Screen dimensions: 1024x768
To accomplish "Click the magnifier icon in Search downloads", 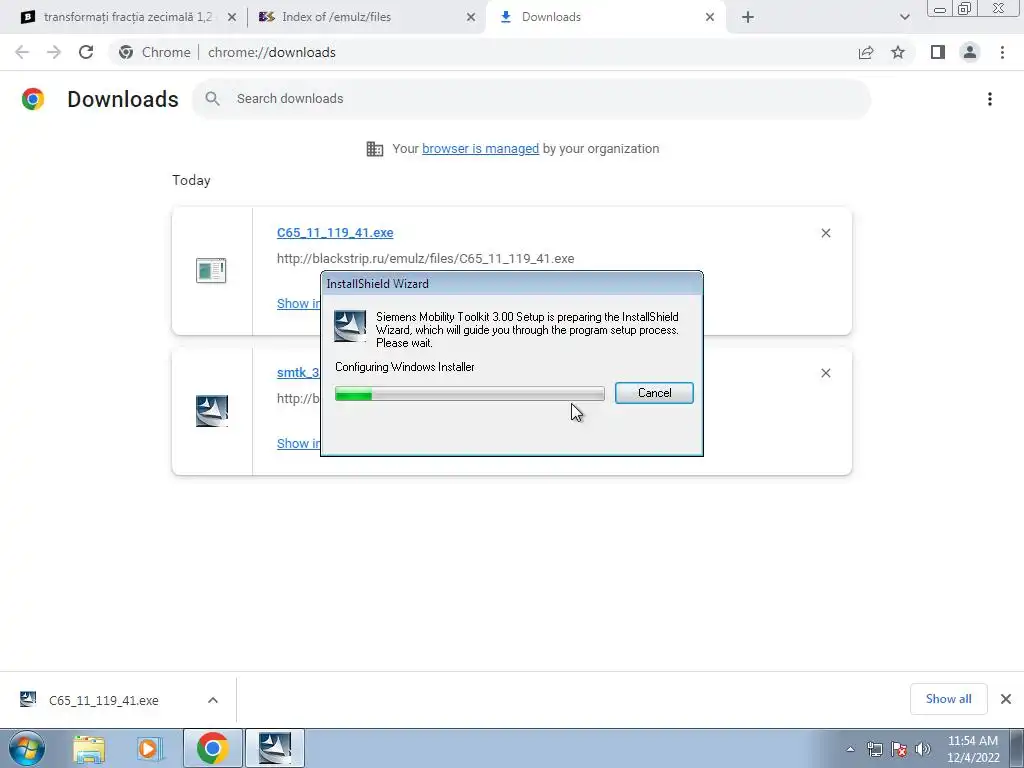I will pos(212,99).
